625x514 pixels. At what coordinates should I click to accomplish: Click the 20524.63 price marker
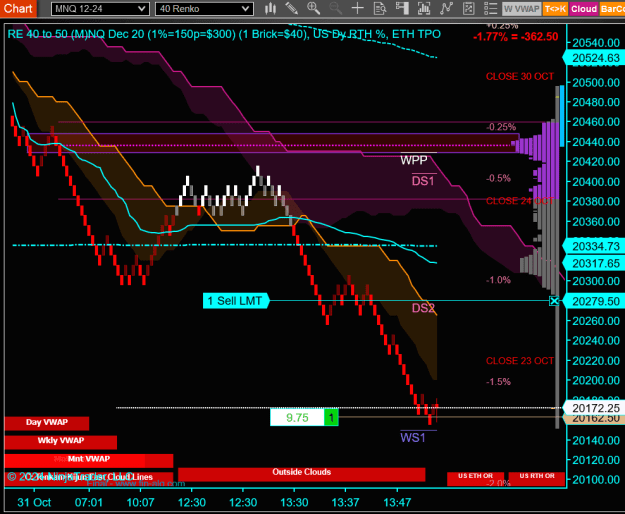[x=596, y=59]
